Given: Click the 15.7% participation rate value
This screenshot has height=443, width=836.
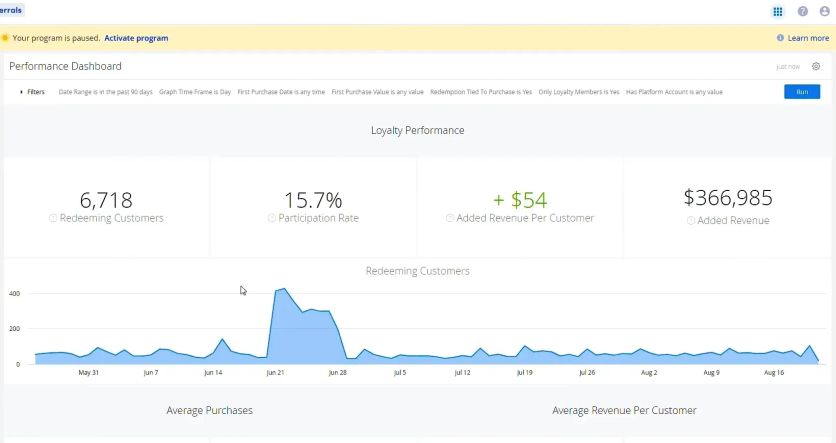Looking at the screenshot, I should tap(313, 200).
